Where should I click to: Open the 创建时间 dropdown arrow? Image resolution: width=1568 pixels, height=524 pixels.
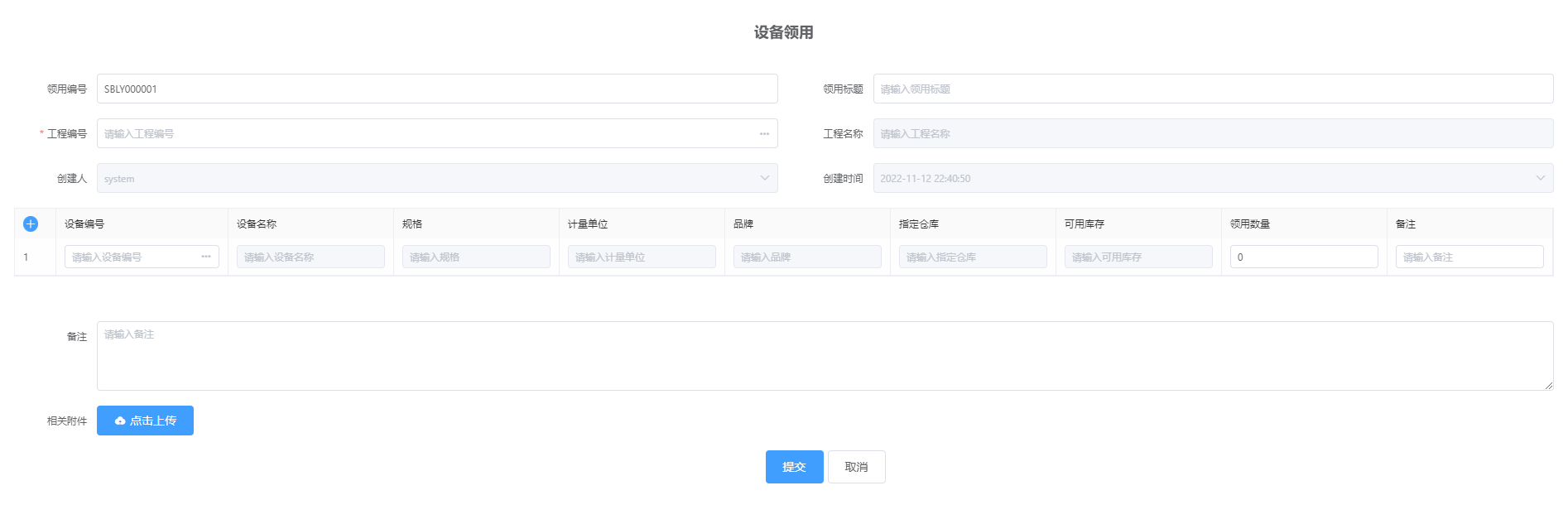click(1540, 178)
